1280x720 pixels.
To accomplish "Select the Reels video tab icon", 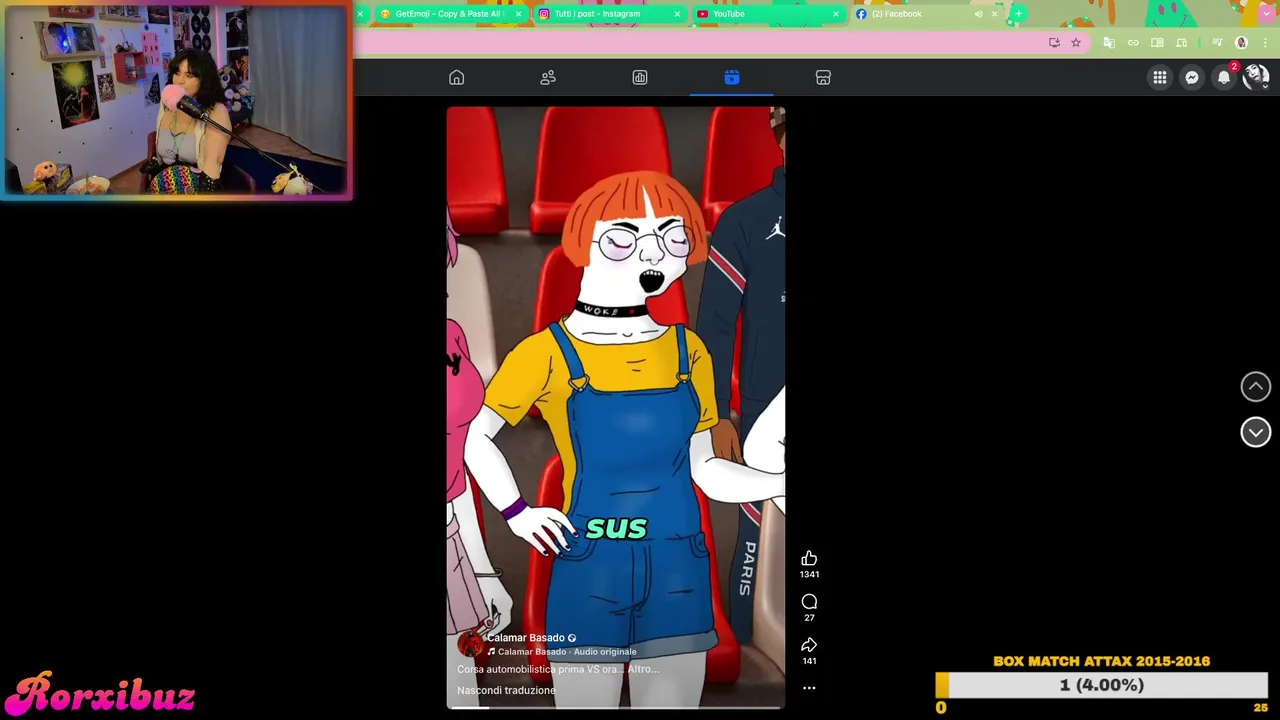I will [x=732, y=78].
